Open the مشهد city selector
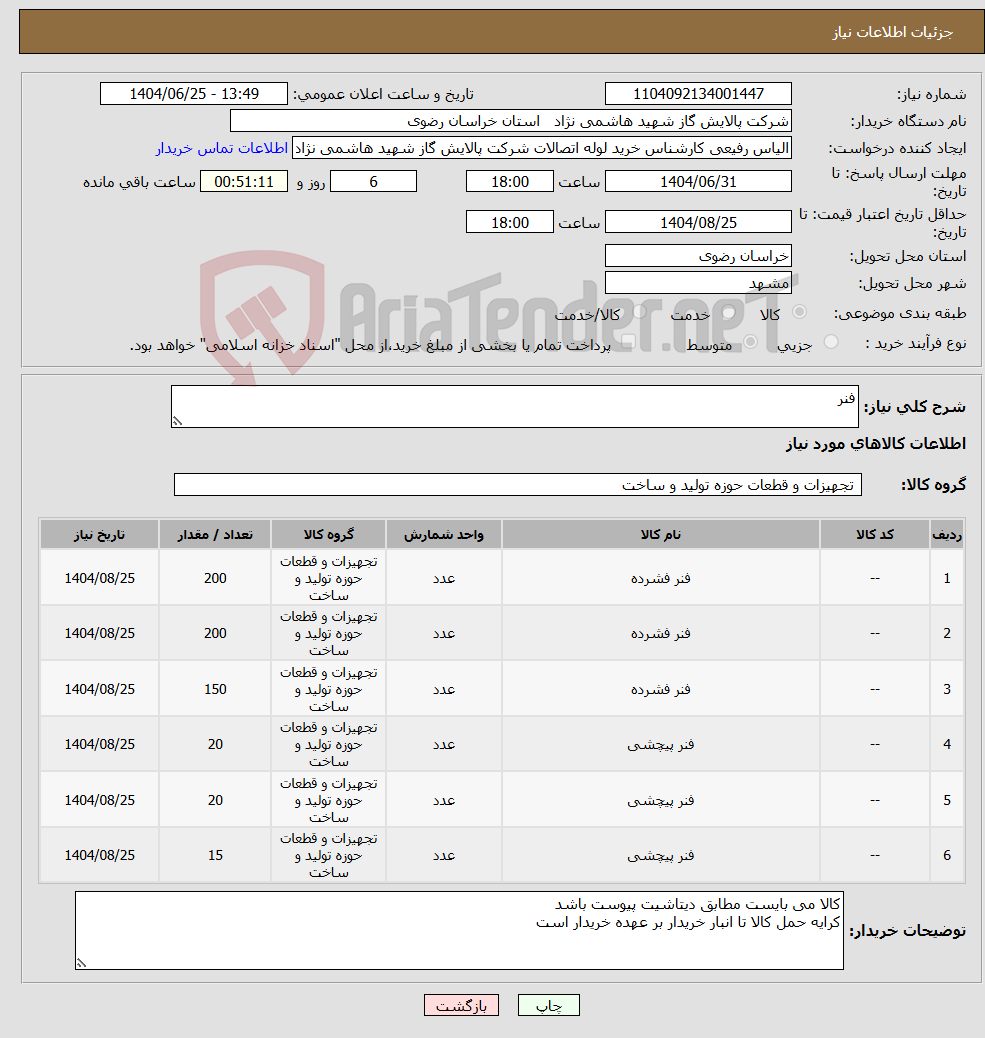 698,282
